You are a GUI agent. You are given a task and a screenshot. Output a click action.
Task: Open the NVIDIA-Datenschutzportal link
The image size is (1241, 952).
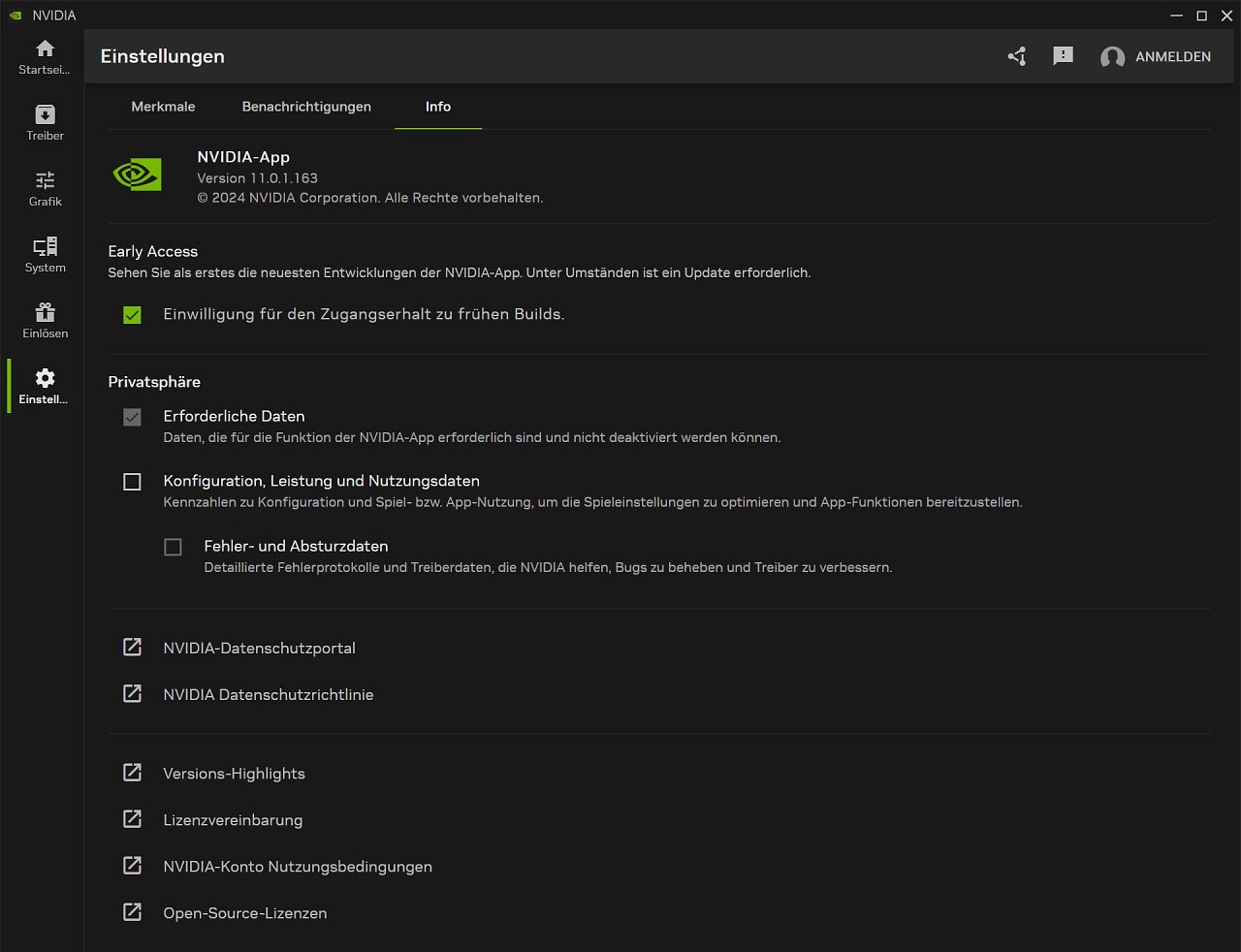(x=259, y=648)
